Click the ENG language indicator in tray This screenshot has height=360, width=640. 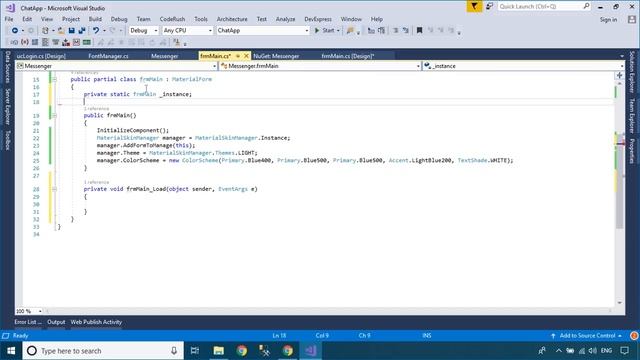click(607, 351)
